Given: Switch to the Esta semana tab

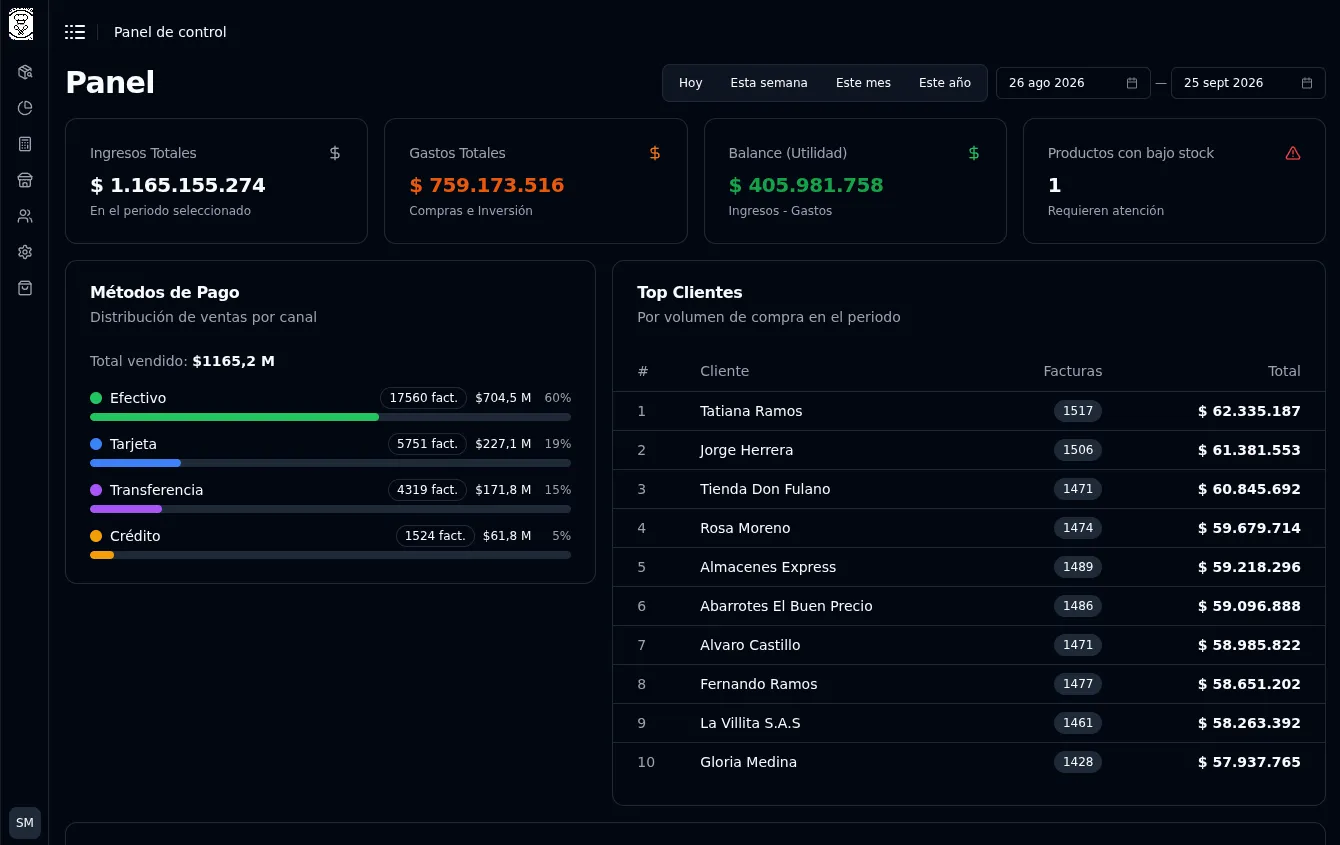Looking at the screenshot, I should [769, 83].
